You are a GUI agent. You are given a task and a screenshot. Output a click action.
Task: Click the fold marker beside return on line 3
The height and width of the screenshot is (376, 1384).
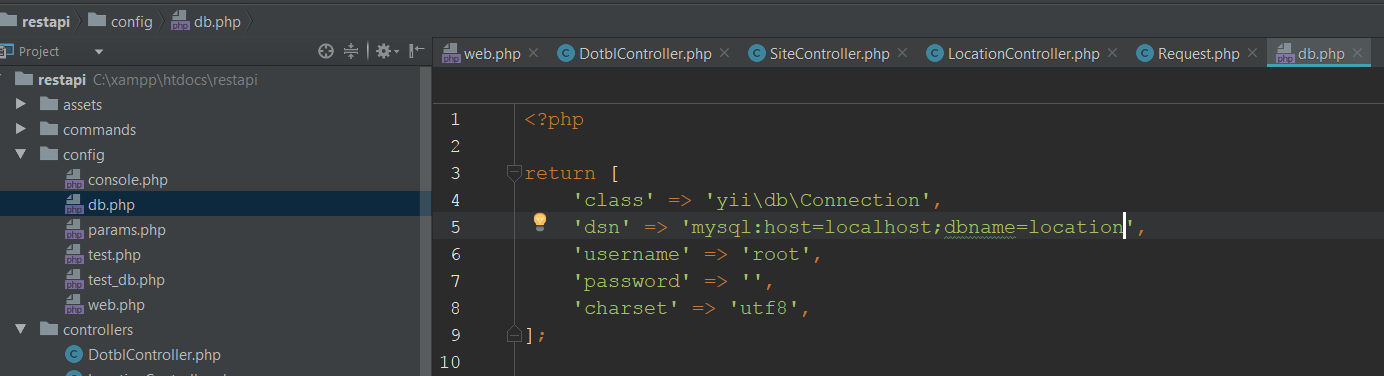click(514, 173)
